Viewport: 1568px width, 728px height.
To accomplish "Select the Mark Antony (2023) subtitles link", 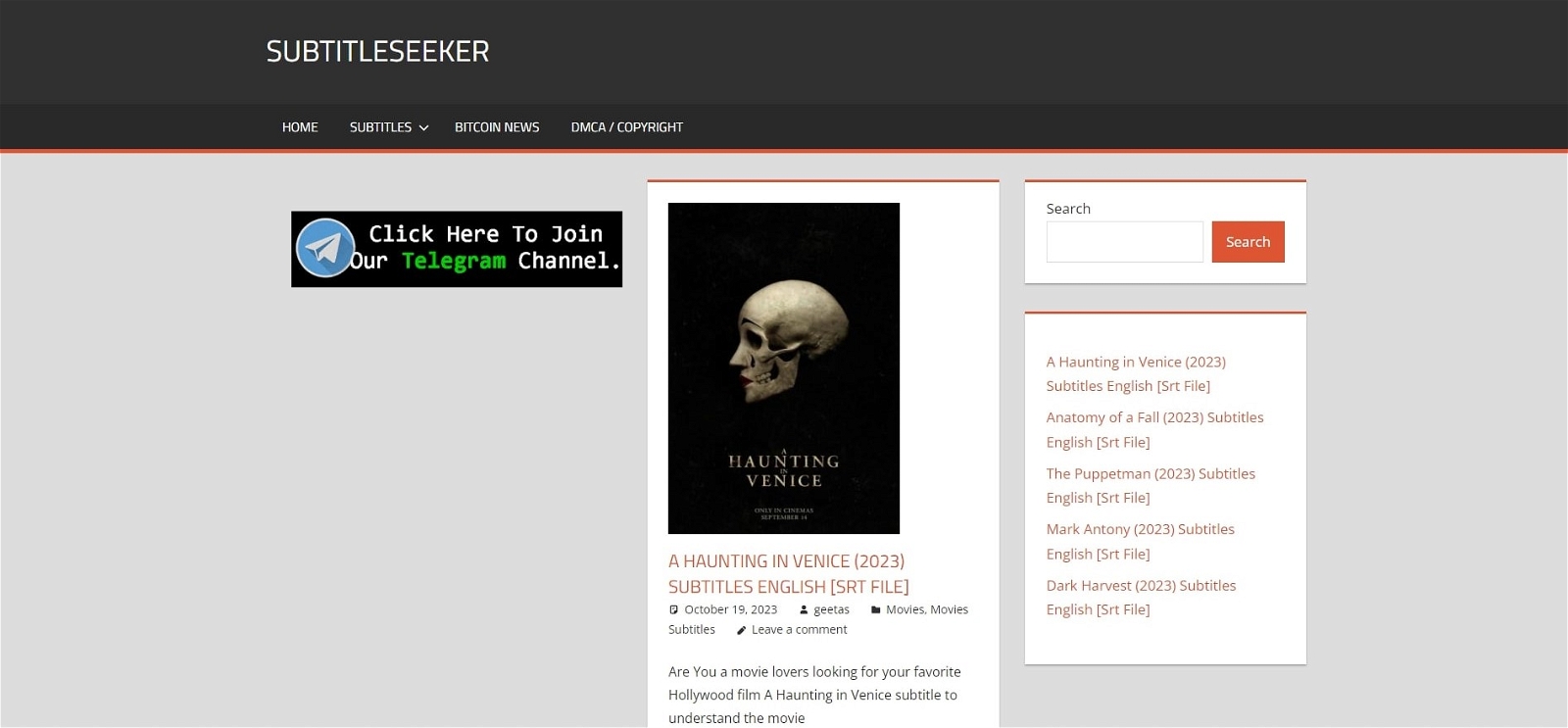I will click(1140, 541).
